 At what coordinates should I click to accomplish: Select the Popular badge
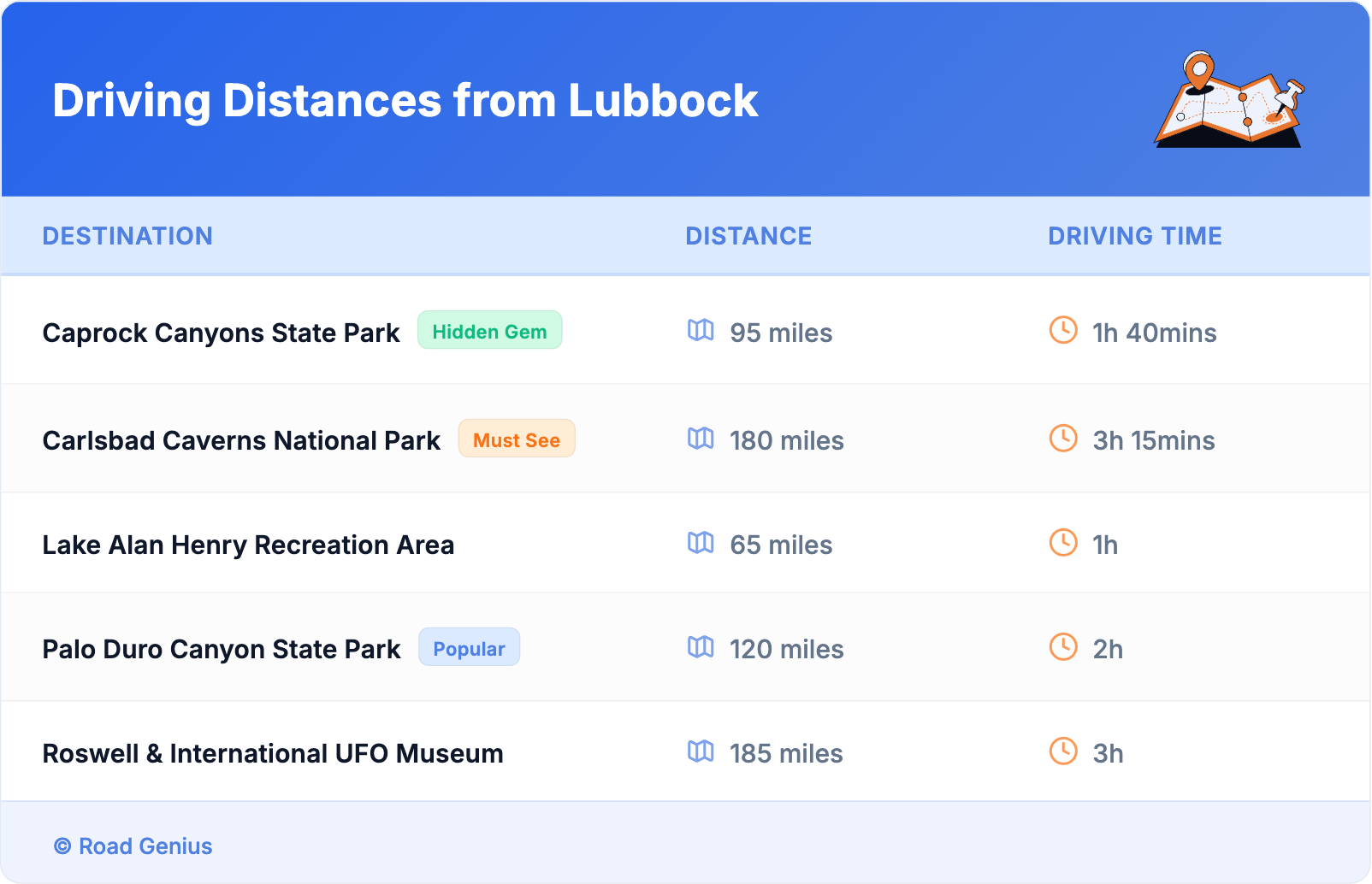[469, 648]
